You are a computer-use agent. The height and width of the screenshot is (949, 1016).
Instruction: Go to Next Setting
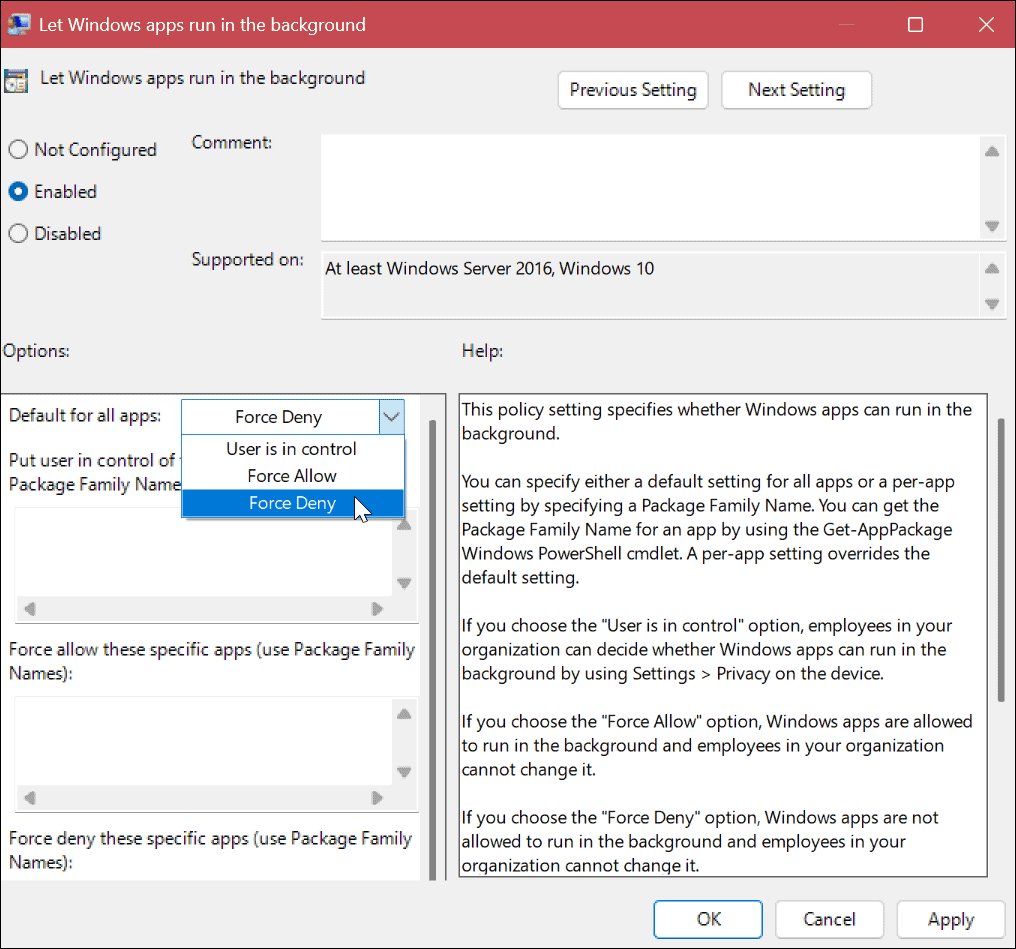[x=796, y=90]
